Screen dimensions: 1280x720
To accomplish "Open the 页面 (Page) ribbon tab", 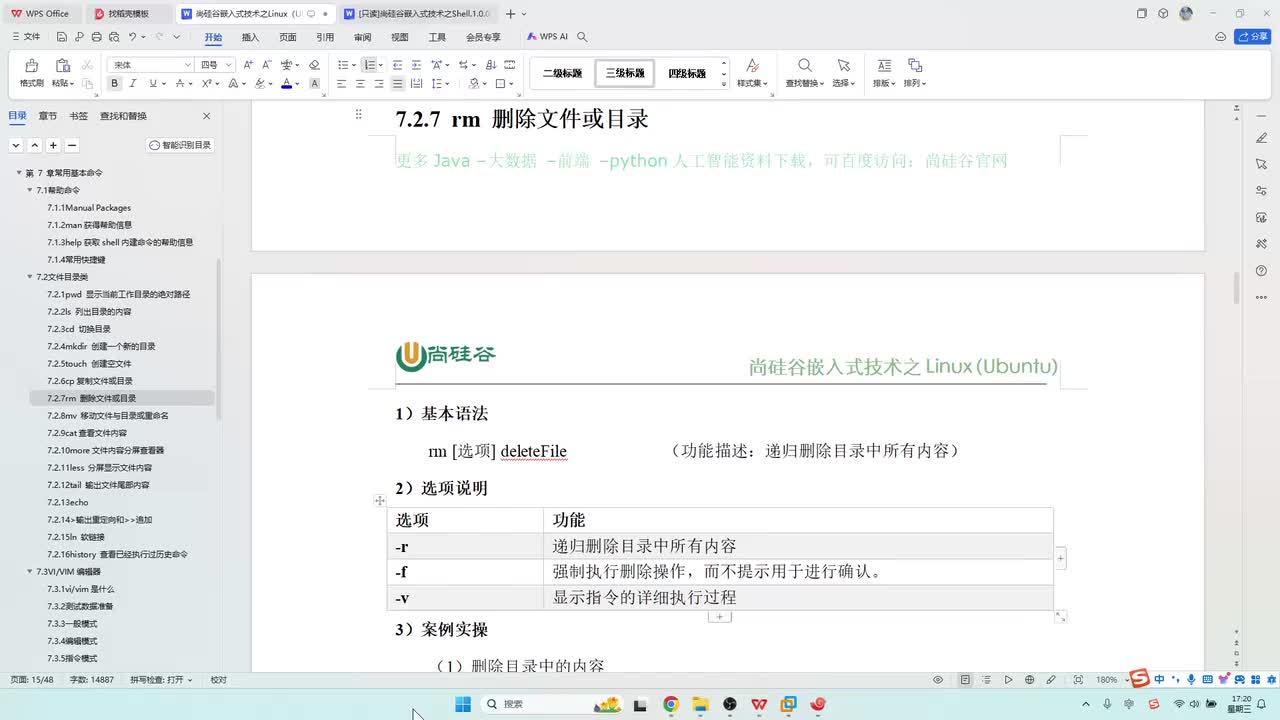I will [x=288, y=37].
